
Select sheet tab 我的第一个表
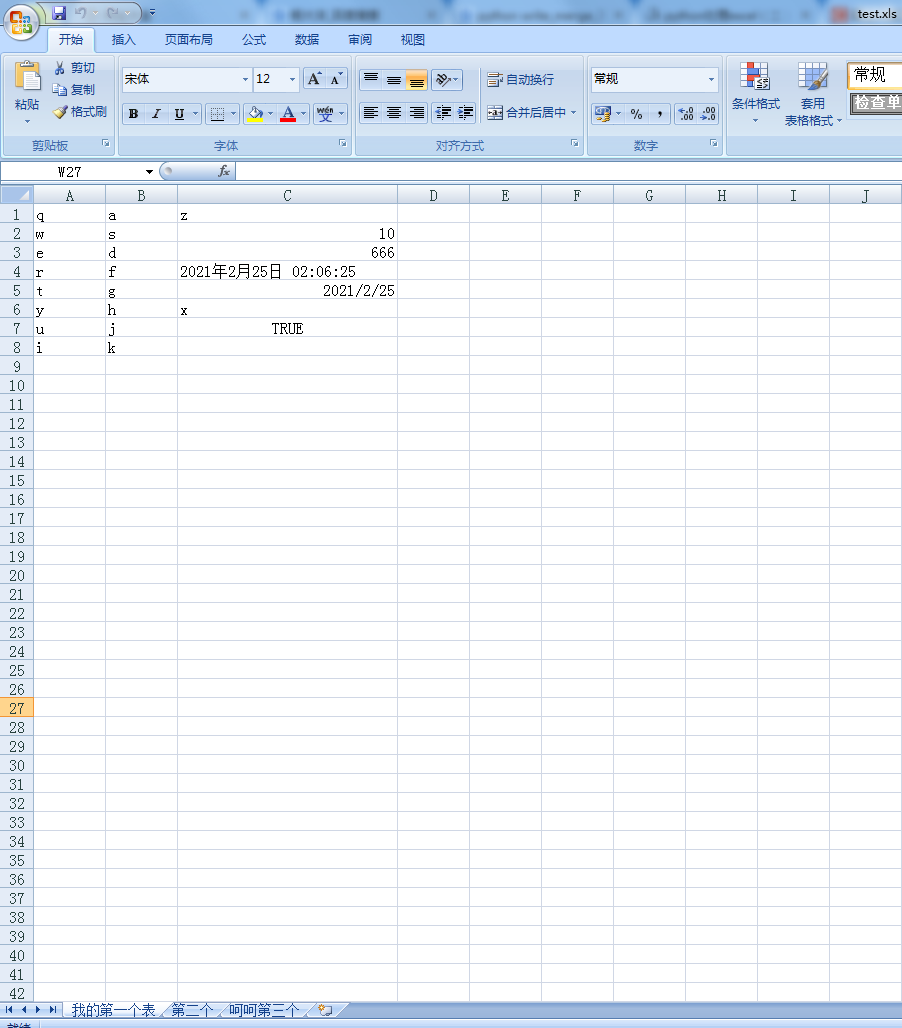113,1010
